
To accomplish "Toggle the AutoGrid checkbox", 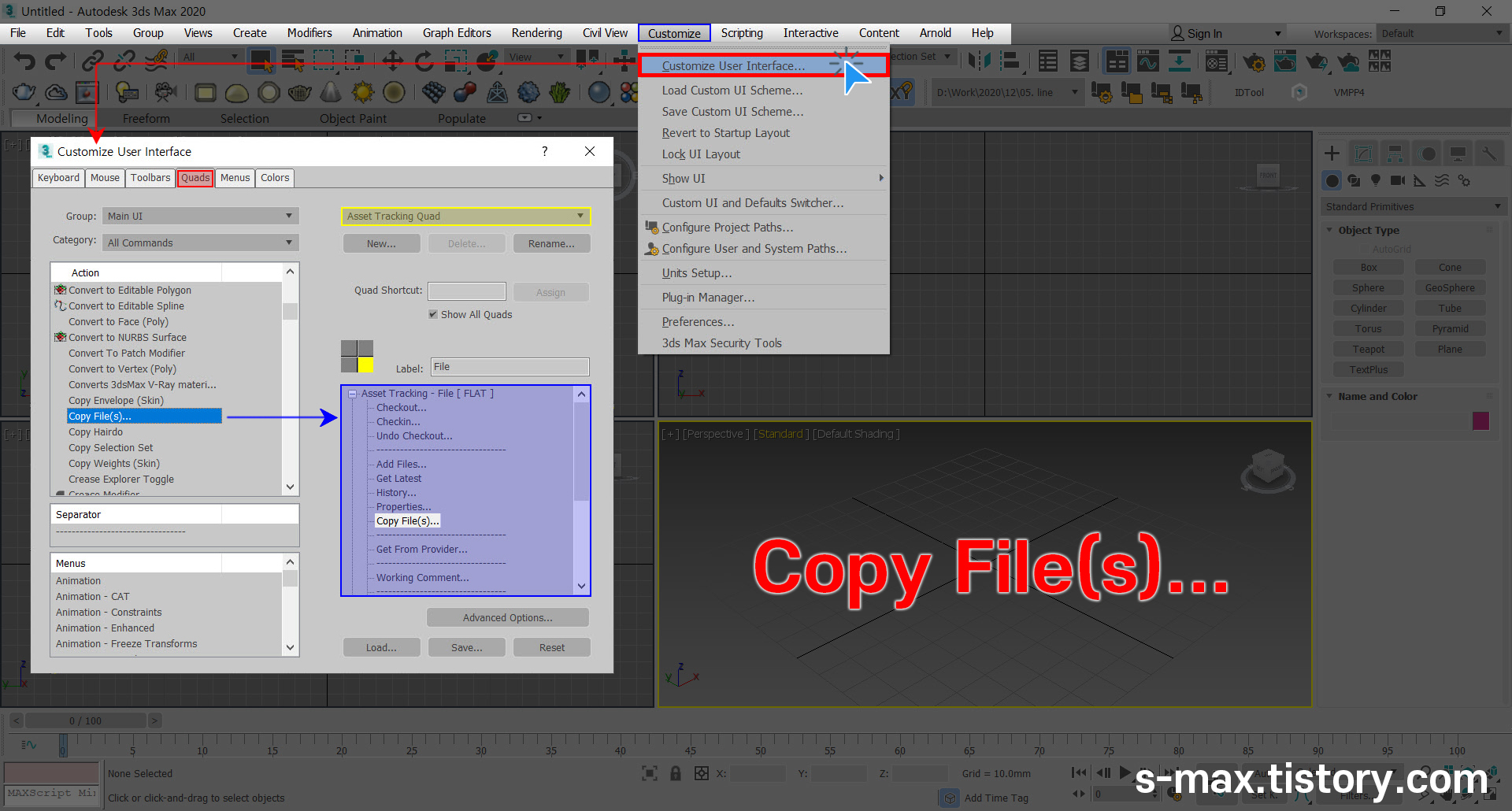I will [1363, 250].
